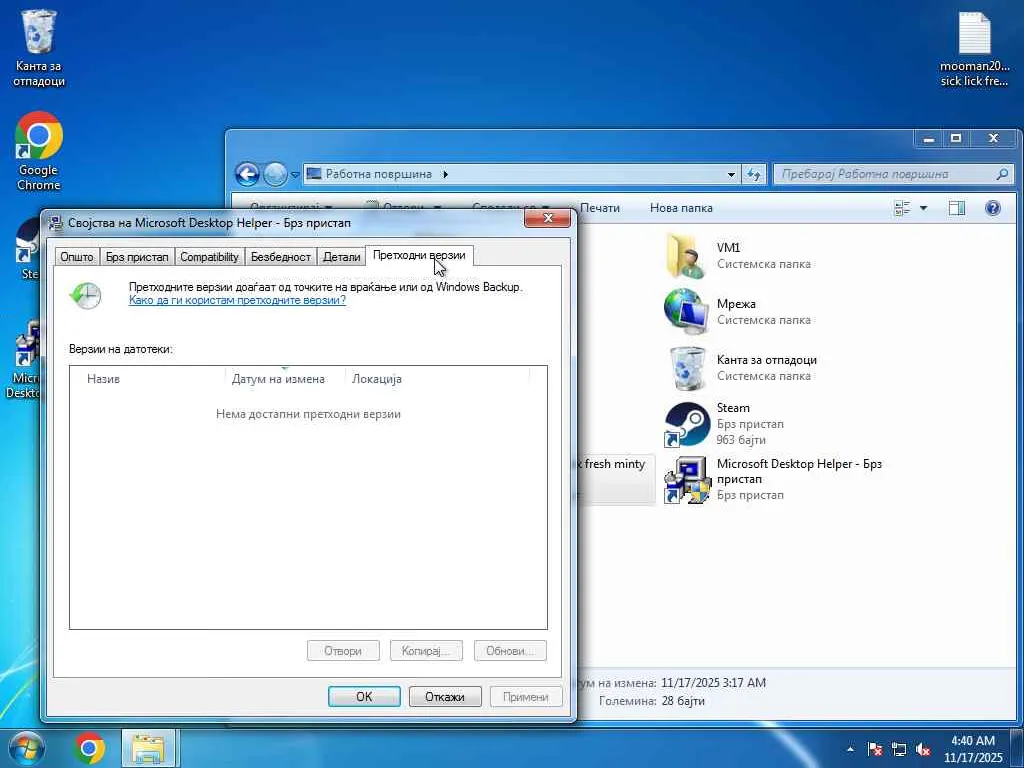The image size is (1024, 768).
Task: Switch to the Општо tab
Action: click(77, 257)
